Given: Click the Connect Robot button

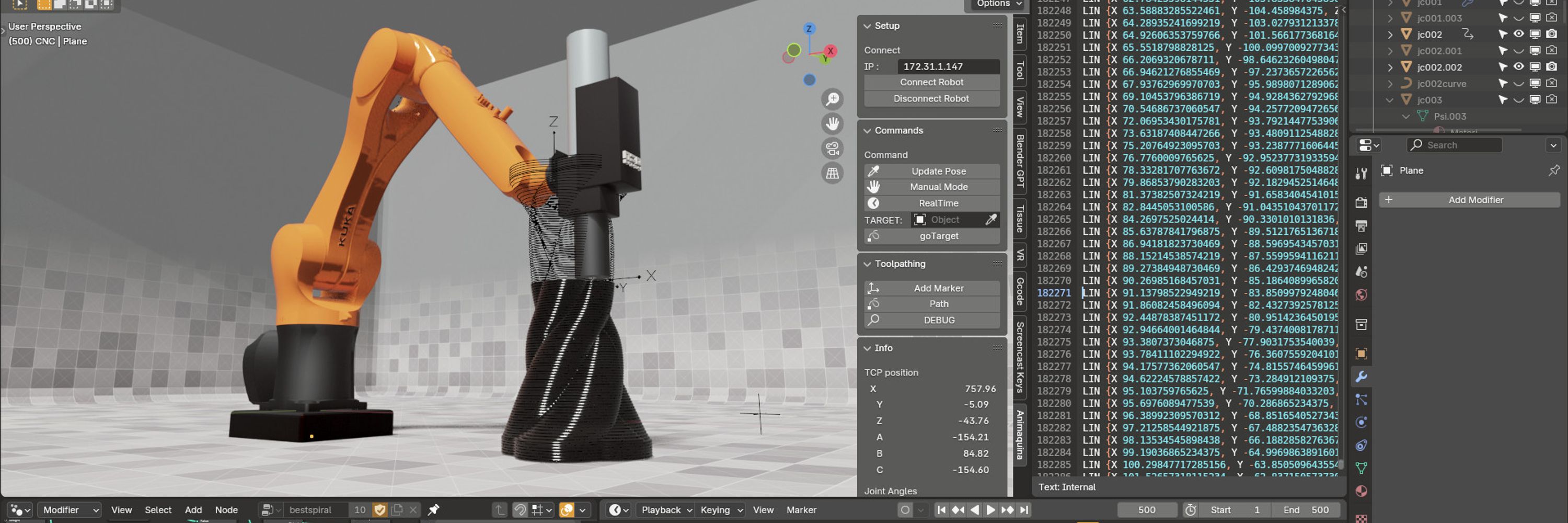Looking at the screenshot, I should (x=931, y=82).
